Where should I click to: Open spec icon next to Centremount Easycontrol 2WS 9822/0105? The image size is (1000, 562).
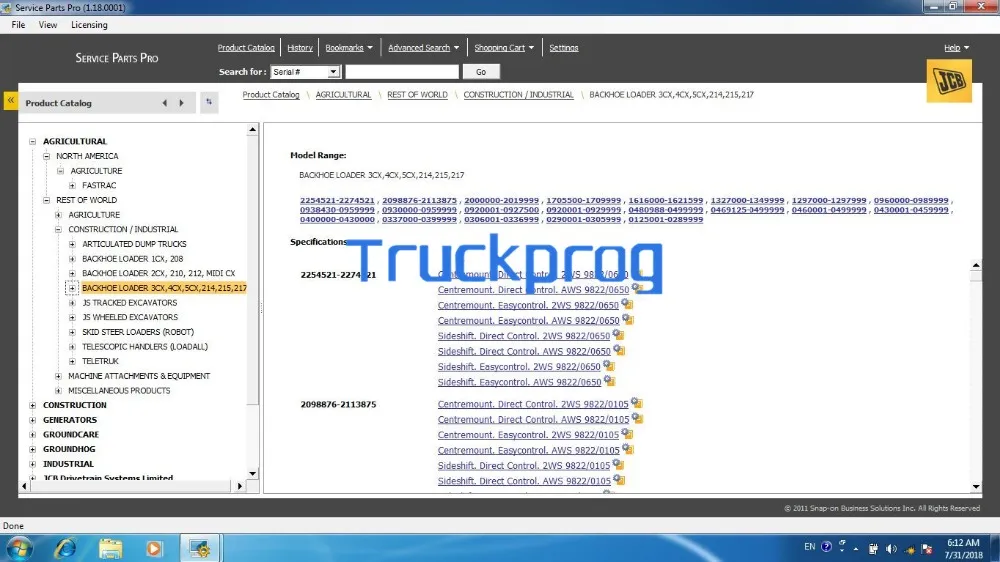[627, 434]
